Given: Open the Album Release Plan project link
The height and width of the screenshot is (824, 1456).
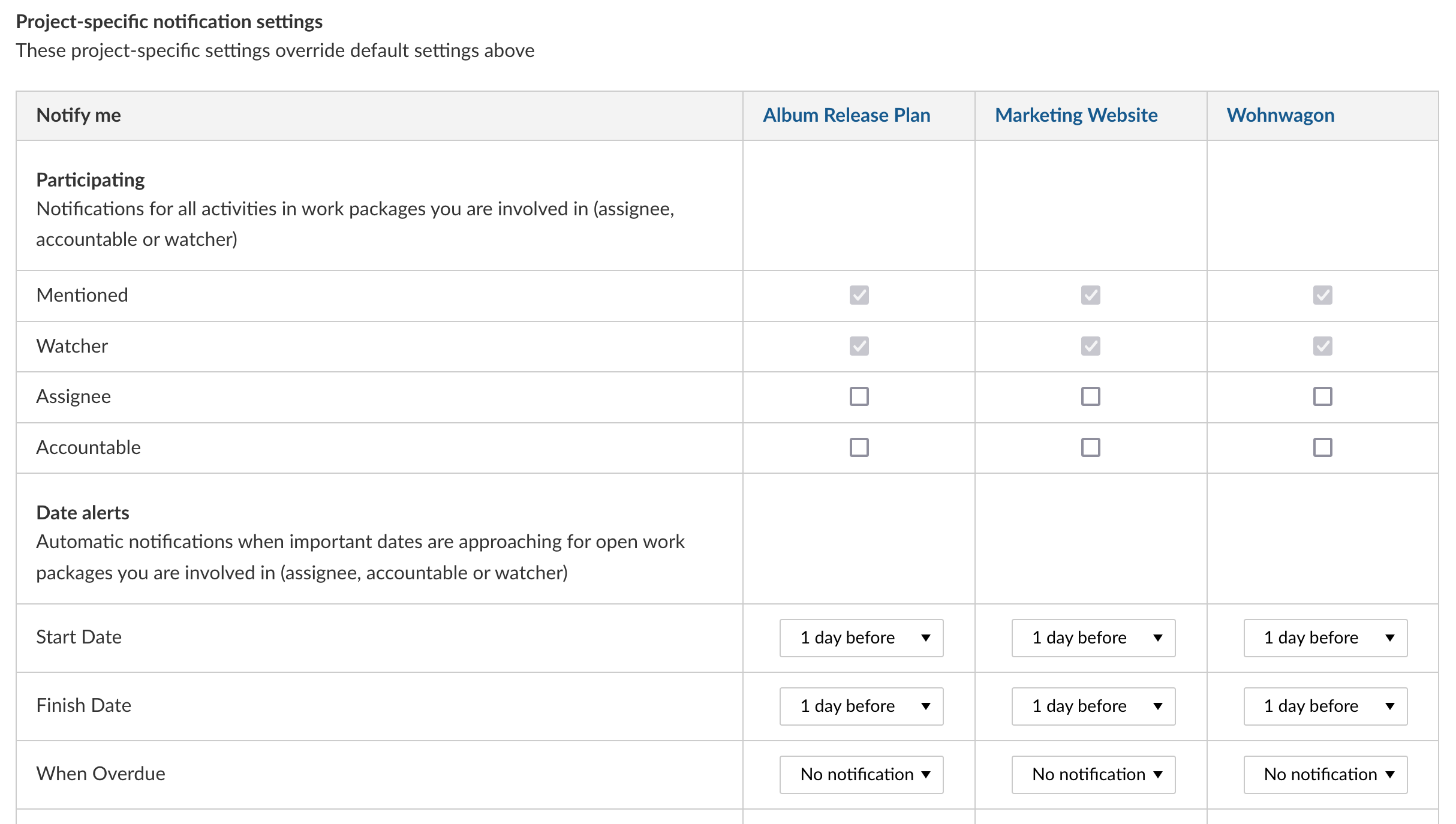Looking at the screenshot, I should coord(846,115).
